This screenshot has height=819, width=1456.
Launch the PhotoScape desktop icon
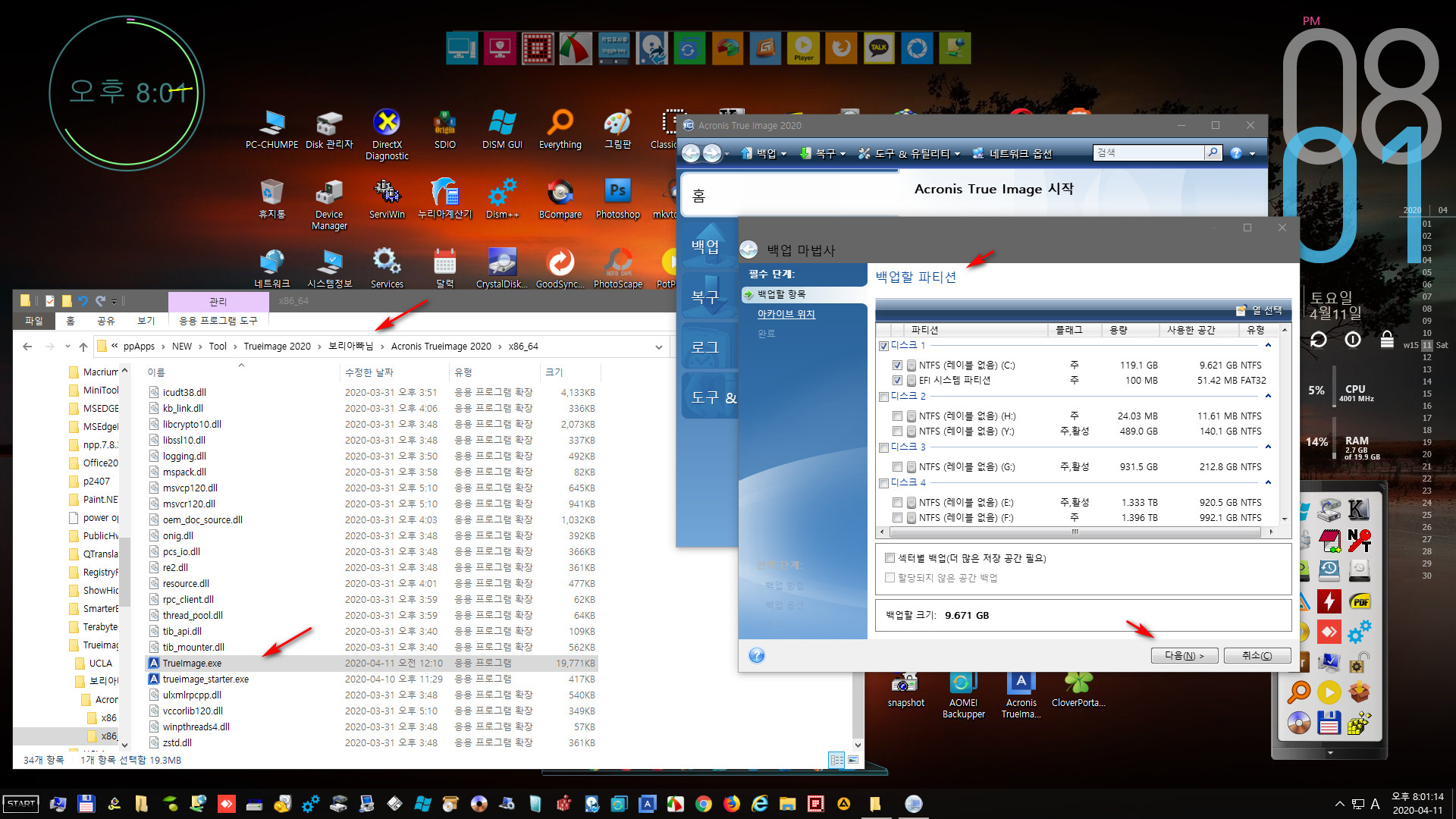[x=617, y=268]
